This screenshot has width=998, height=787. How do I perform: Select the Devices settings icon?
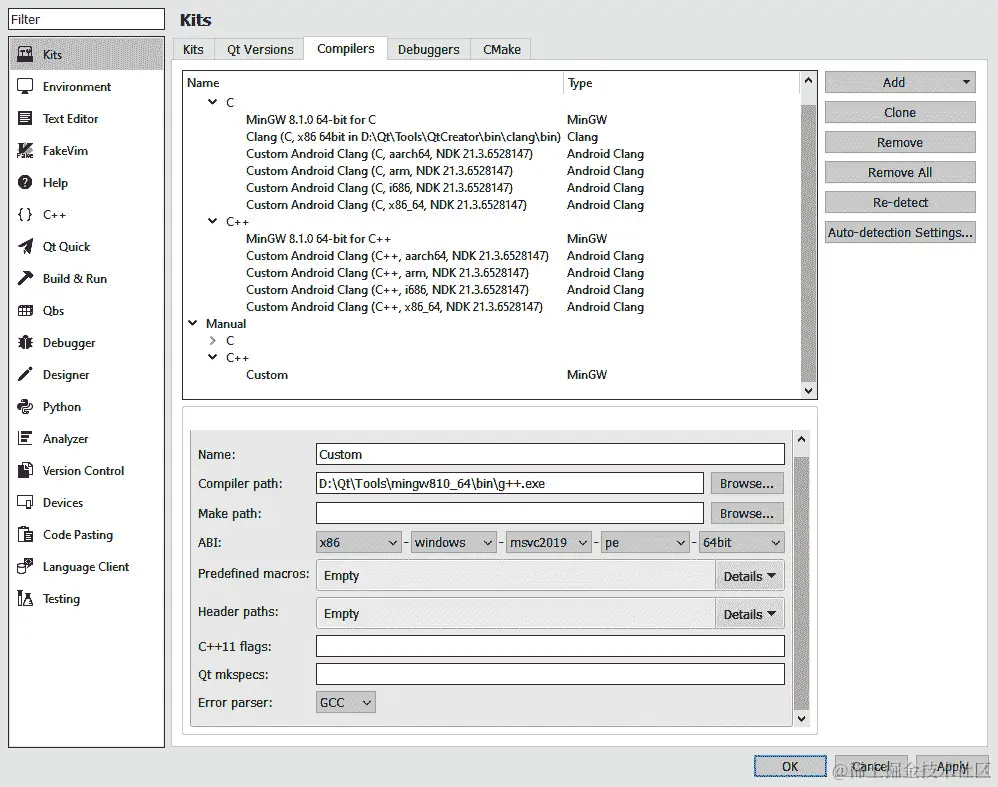(x=25, y=502)
